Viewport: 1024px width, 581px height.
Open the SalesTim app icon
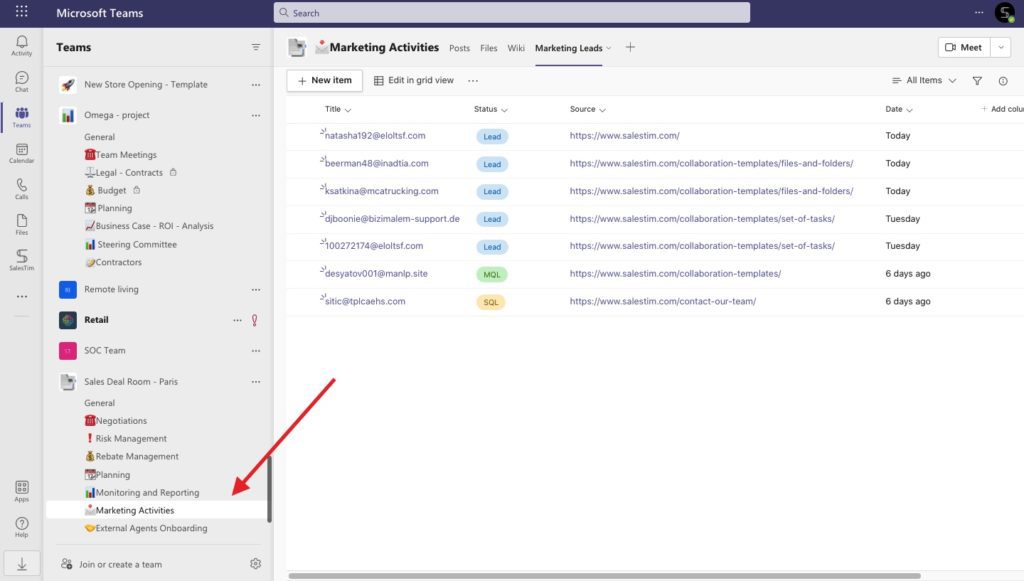[22, 259]
